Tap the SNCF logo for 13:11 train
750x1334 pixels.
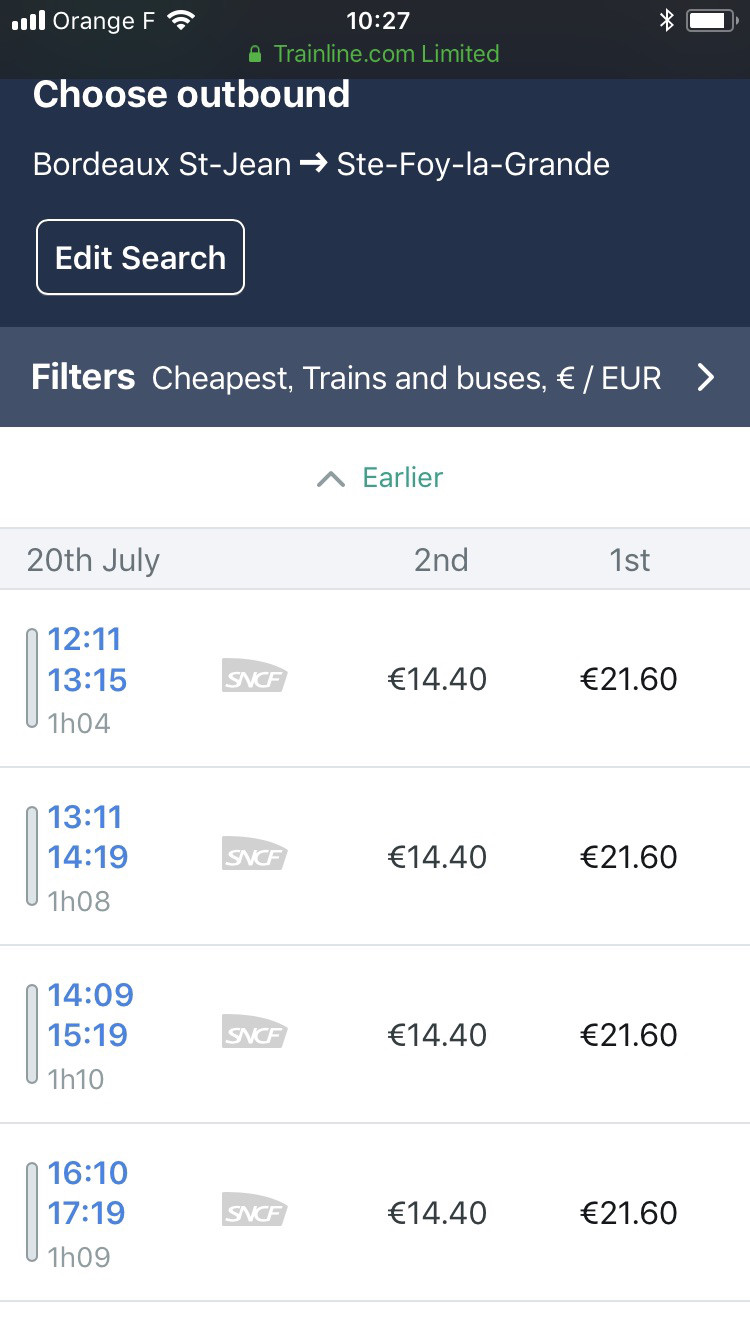pos(254,857)
